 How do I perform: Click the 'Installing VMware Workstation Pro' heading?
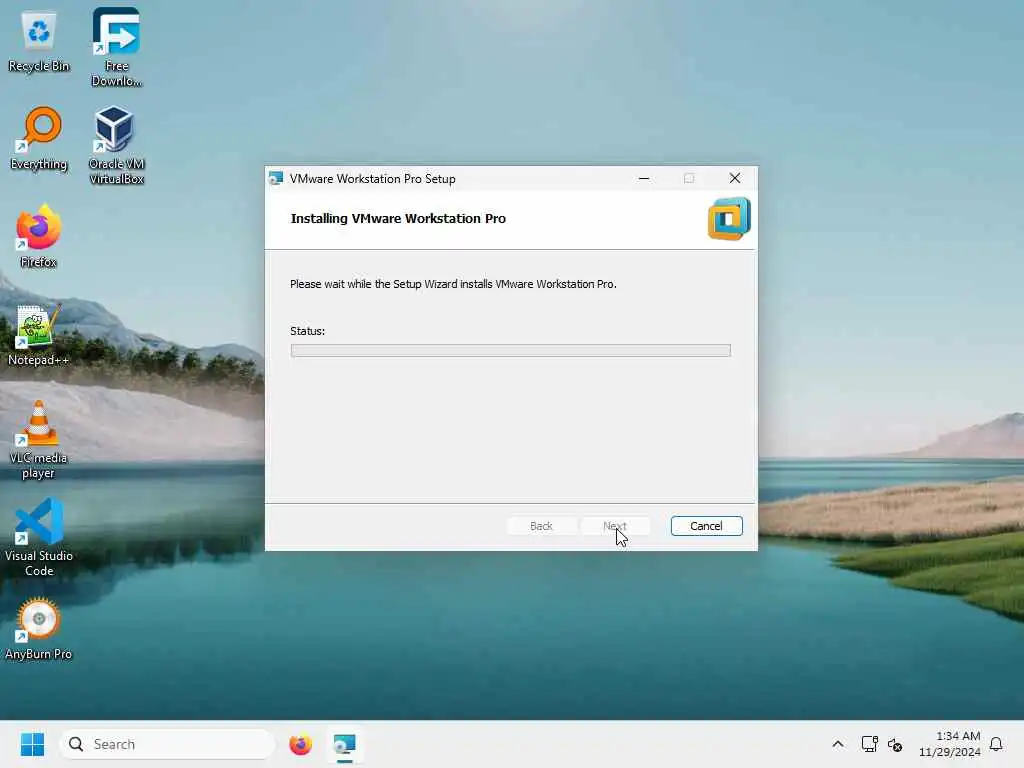pyautogui.click(x=398, y=219)
